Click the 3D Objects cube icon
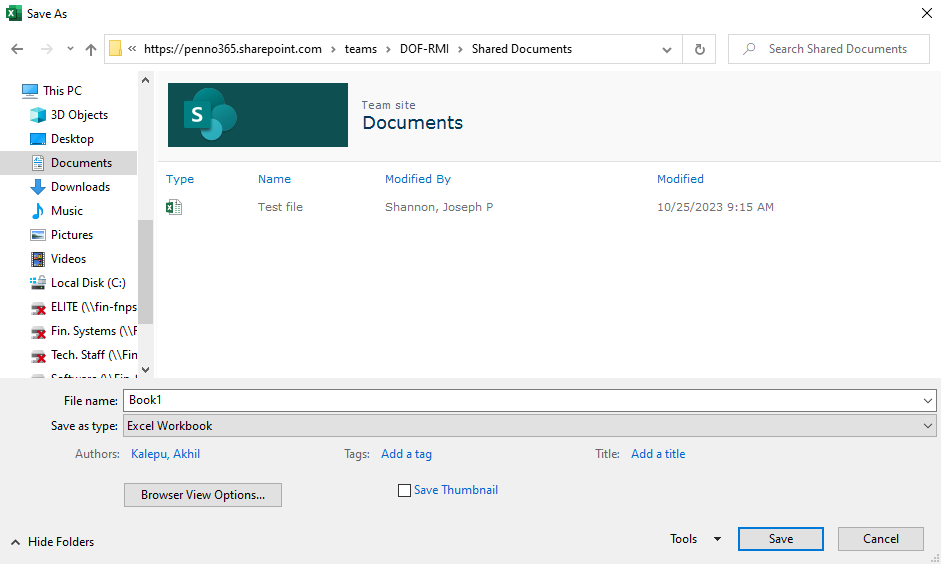This screenshot has height=564, width=941. 38,115
